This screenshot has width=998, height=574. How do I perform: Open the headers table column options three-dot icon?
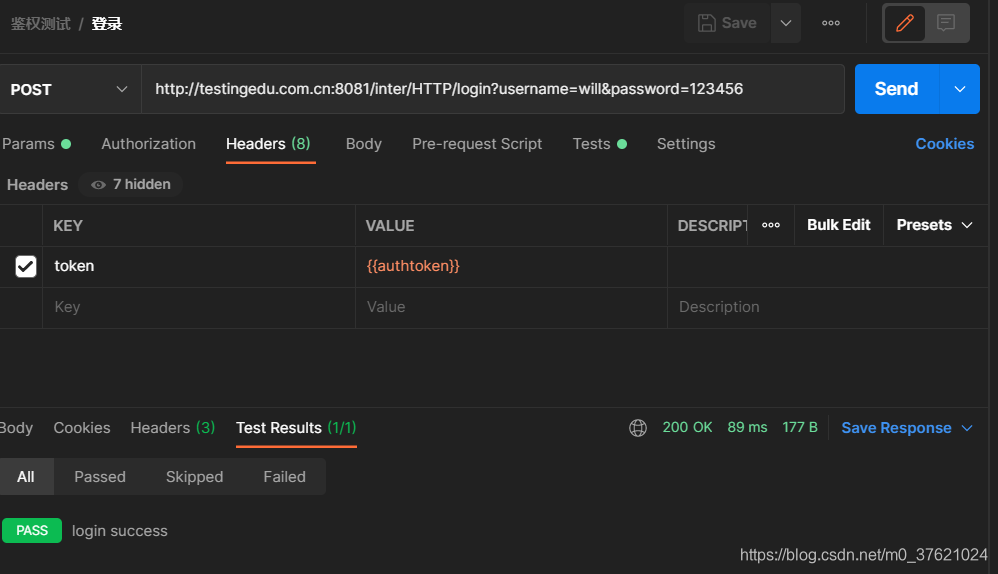click(x=771, y=225)
